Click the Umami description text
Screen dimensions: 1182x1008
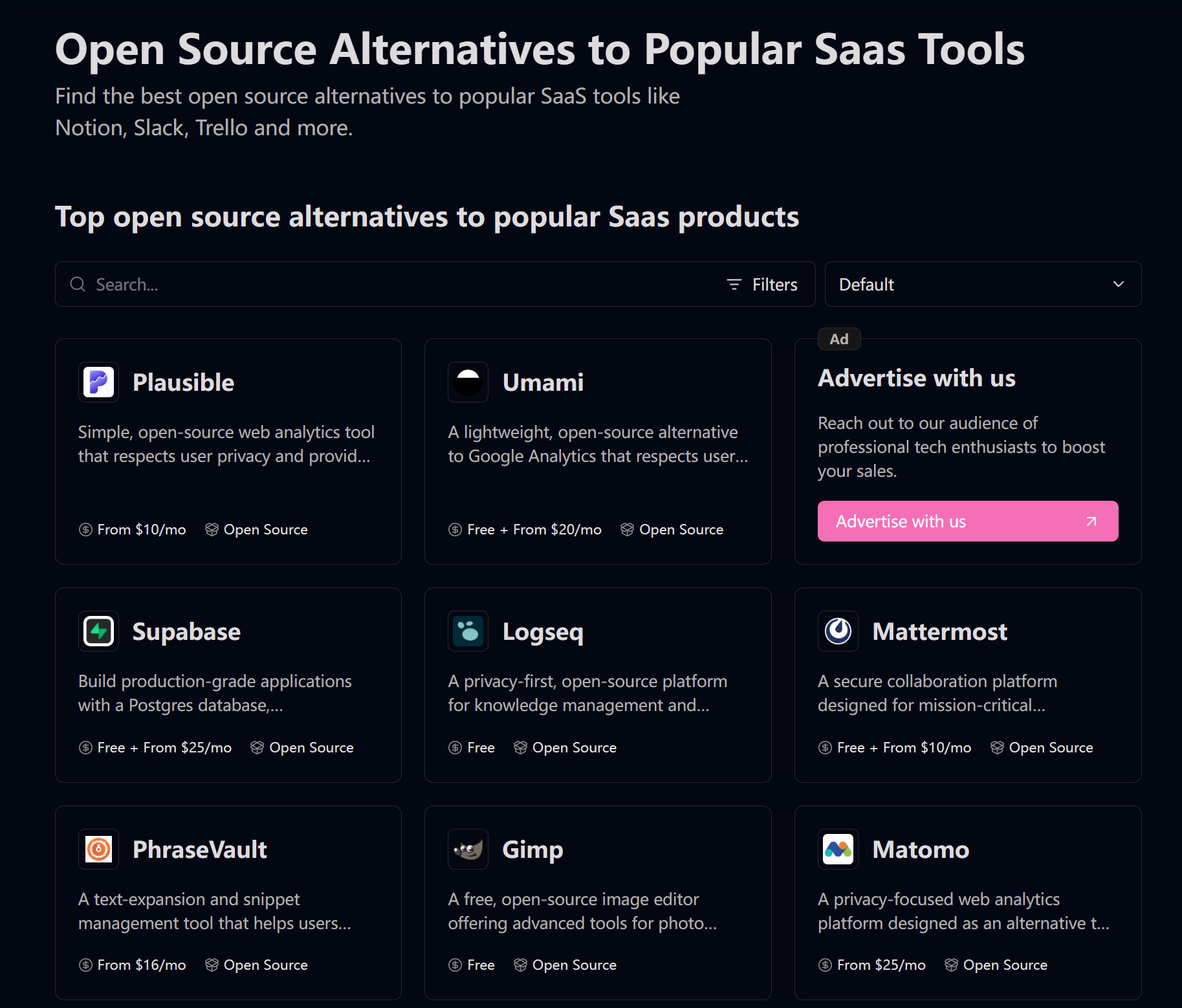[x=598, y=444]
